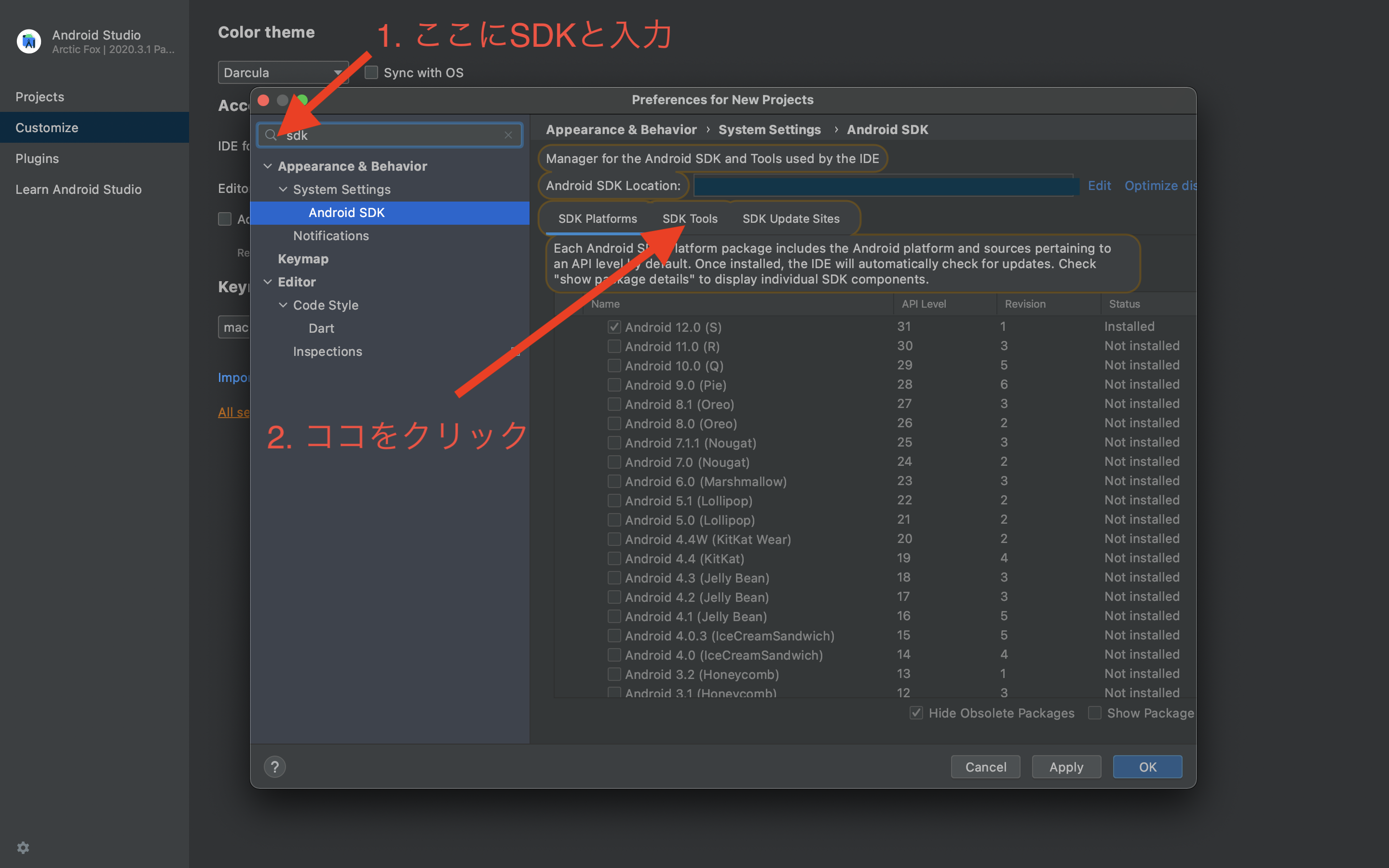
Task: Check Android 4.1 (Jelly Bean) platform
Action: coord(614,616)
